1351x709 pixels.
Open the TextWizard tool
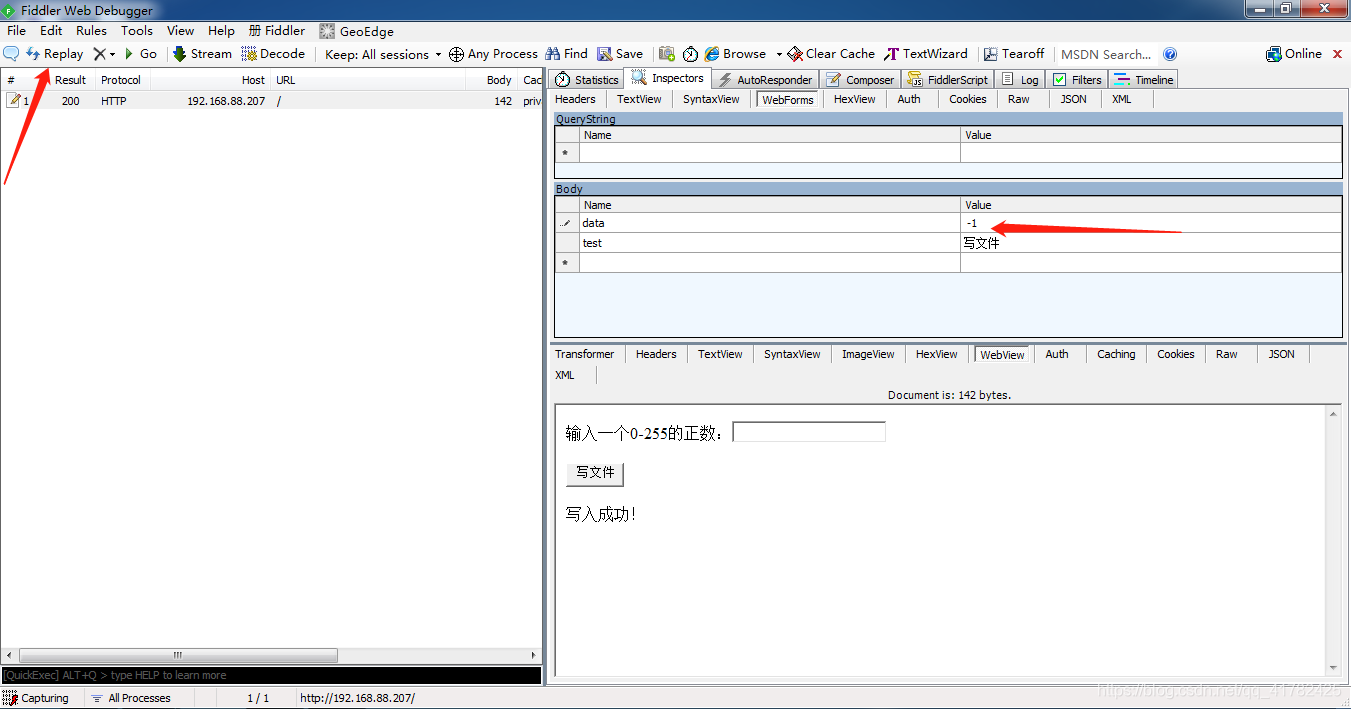point(926,54)
